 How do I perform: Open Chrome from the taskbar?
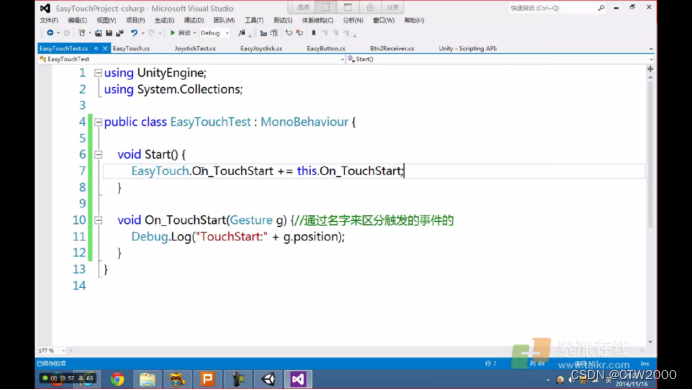pos(118,379)
